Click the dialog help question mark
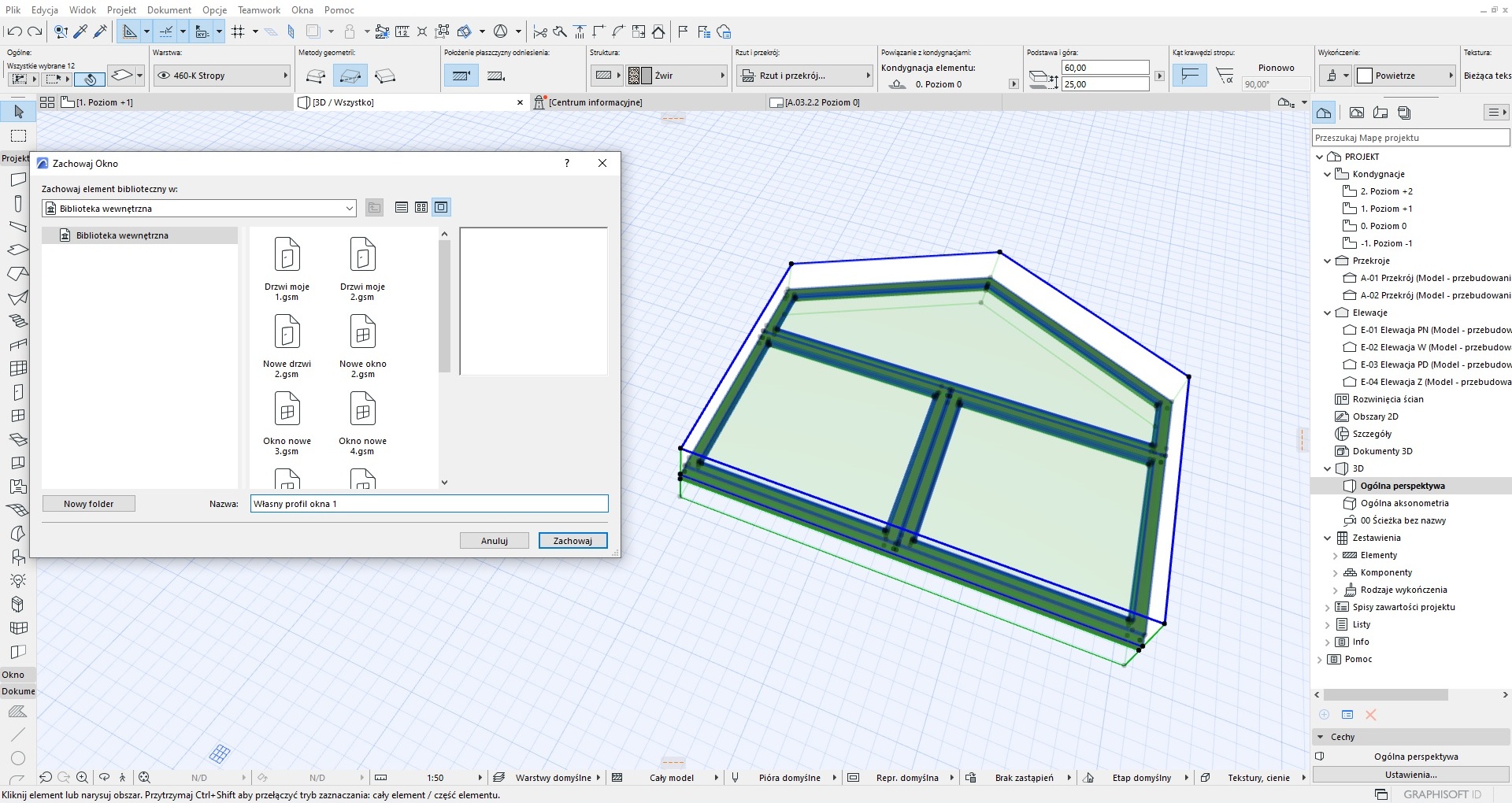This screenshot has height=803, width=1512. (x=567, y=163)
